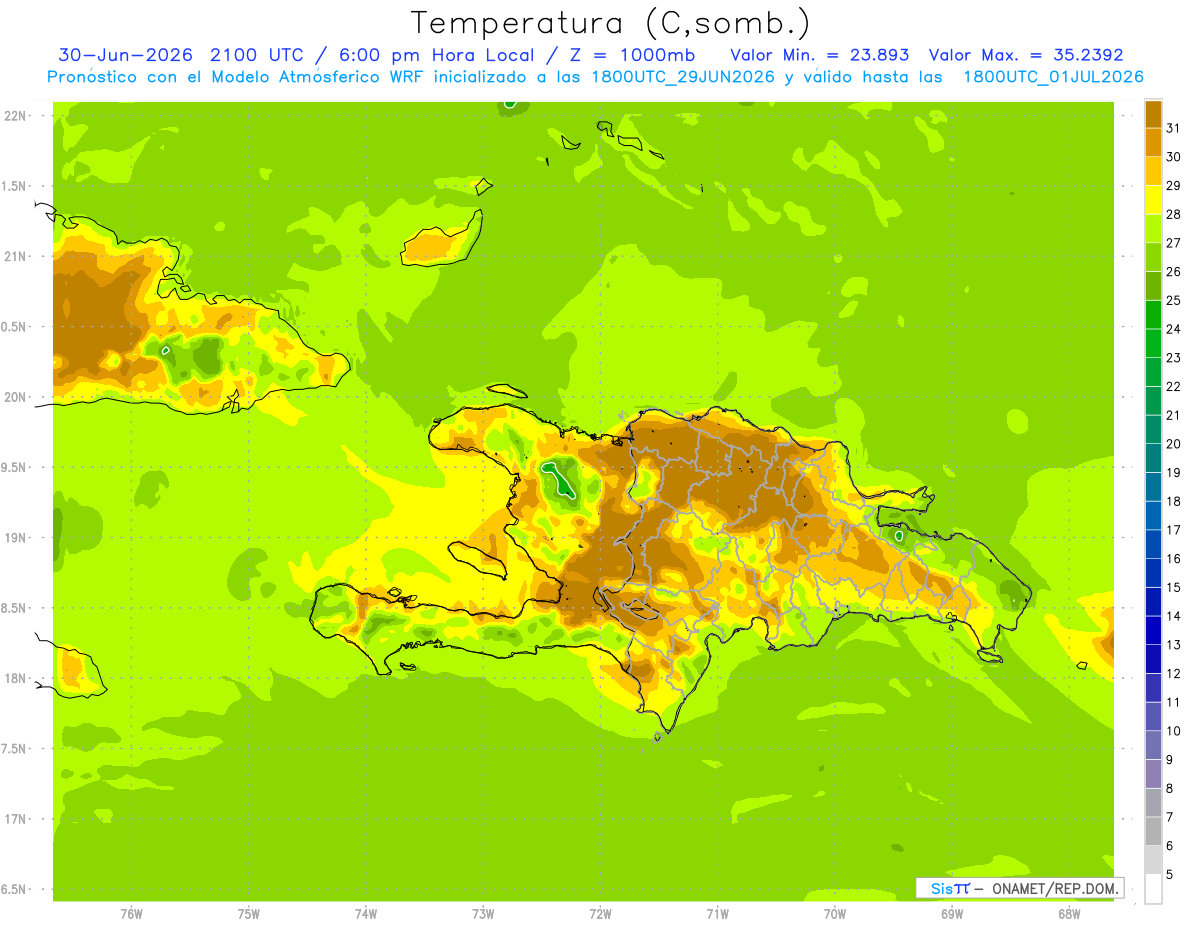Click the 70W longitude axis label
Image resolution: width=1200 pixels, height=927 pixels.
(835, 914)
